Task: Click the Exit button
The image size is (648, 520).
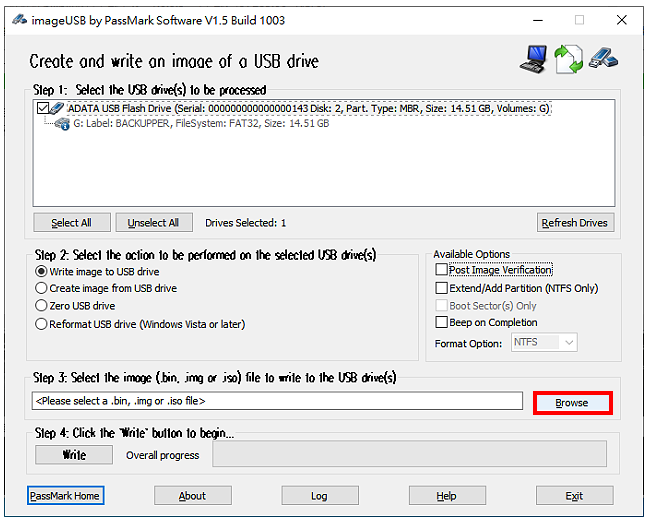Action: [574, 496]
